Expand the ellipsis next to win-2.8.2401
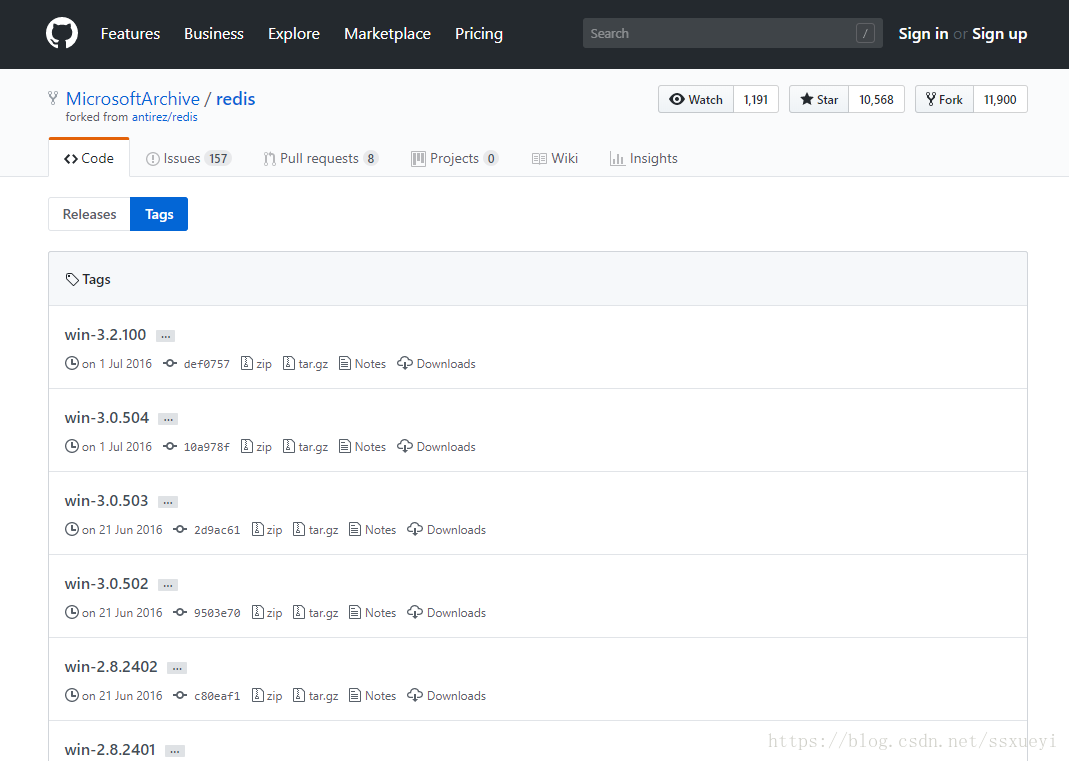This screenshot has width=1069, height=761. 175,751
